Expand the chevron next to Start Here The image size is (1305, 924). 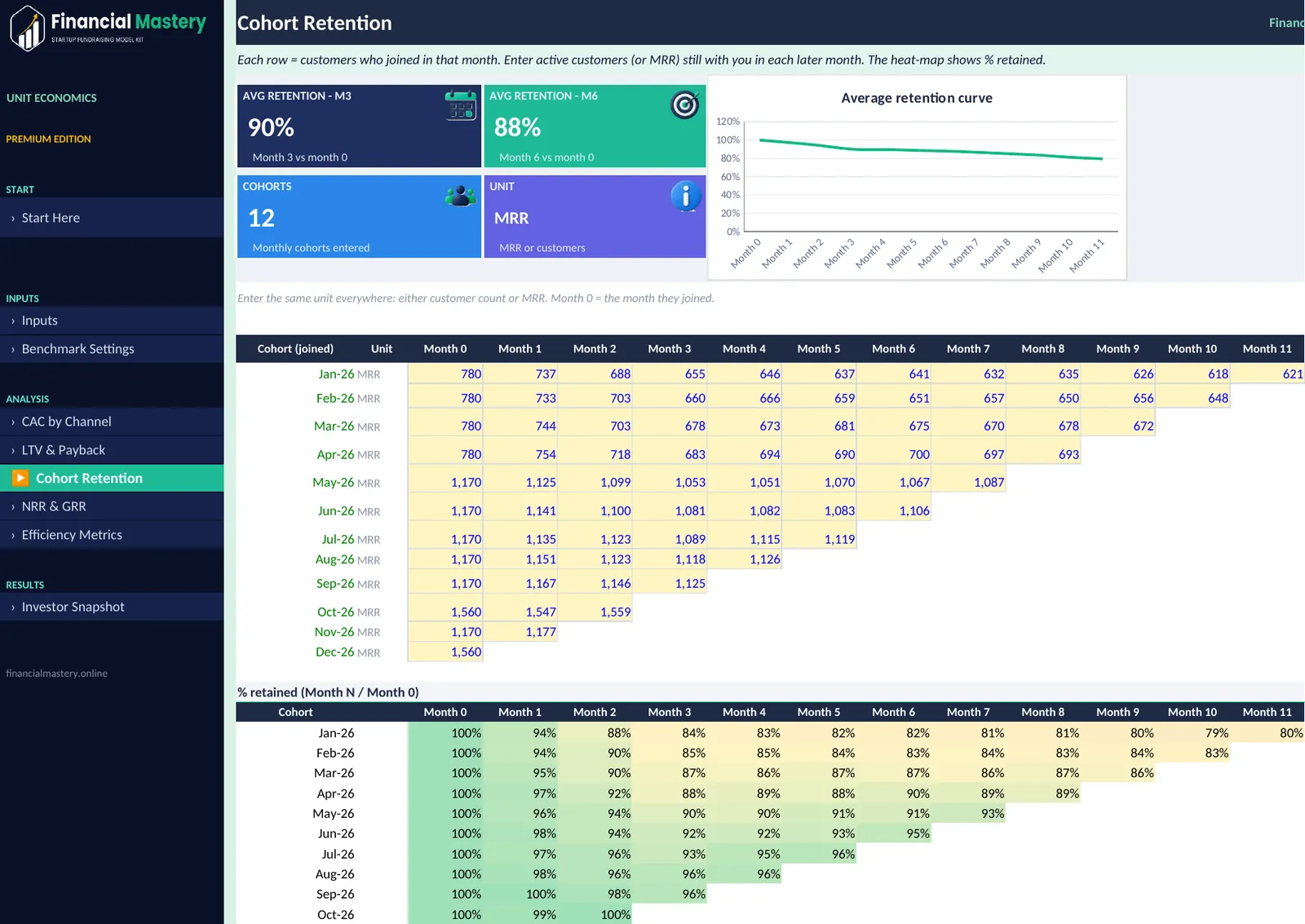(x=13, y=219)
